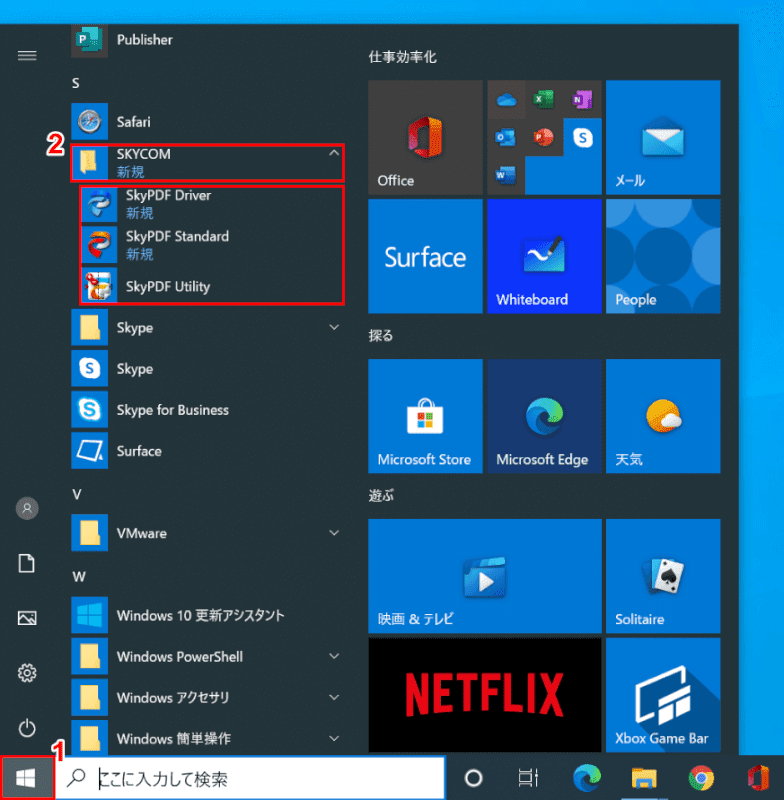Screen dimensions: 784x800
Task: Click the Windows Start button
Action: click(27, 778)
